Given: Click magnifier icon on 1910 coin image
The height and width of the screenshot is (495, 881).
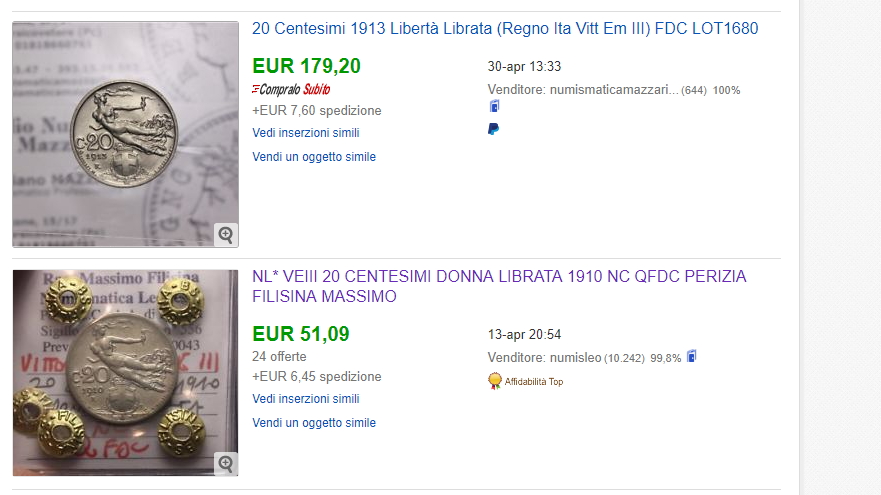Looking at the screenshot, I should [x=226, y=464].
